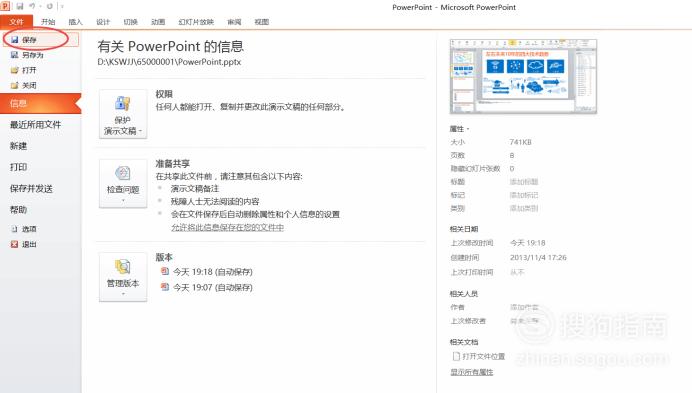
Task: Click last modified value 今天 19:18
Action: (527, 243)
